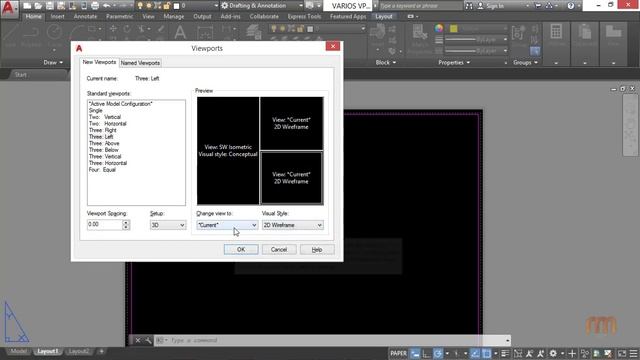
Task: Click the Plot printer icon
Action: click(95, 6)
